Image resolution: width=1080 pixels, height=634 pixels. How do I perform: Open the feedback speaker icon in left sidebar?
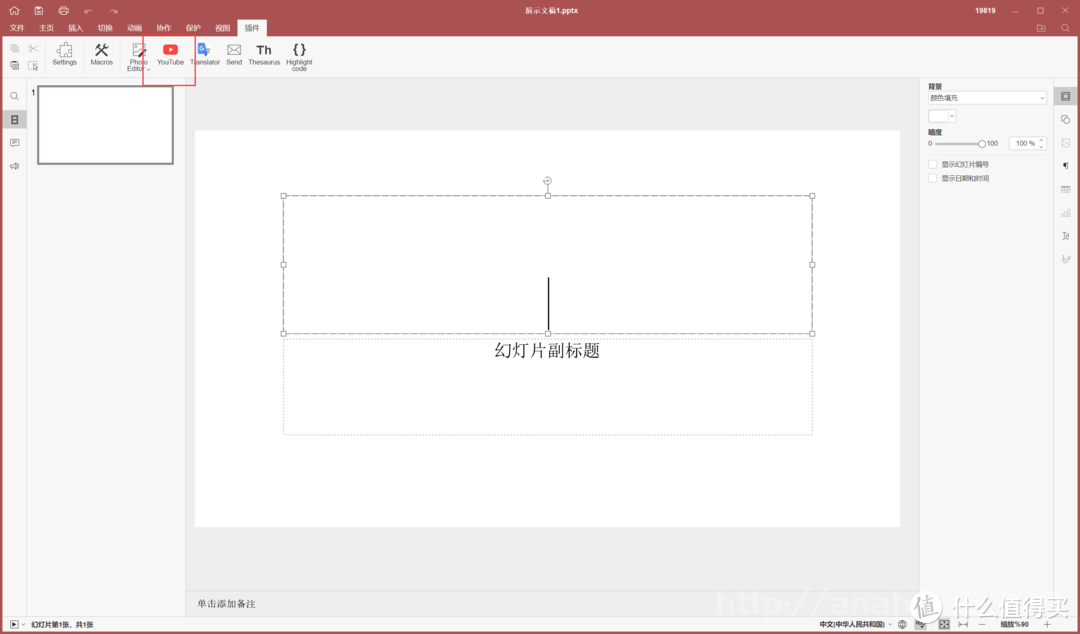[x=14, y=166]
